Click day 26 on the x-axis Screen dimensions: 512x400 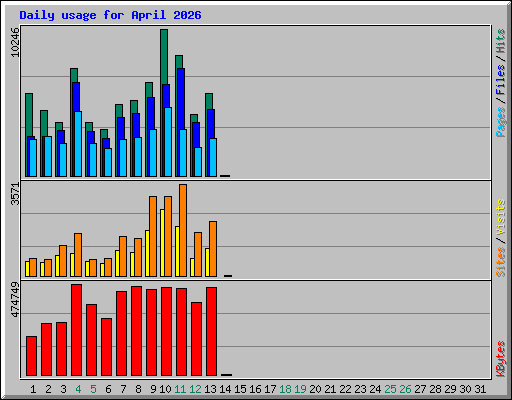pos(405,389)
